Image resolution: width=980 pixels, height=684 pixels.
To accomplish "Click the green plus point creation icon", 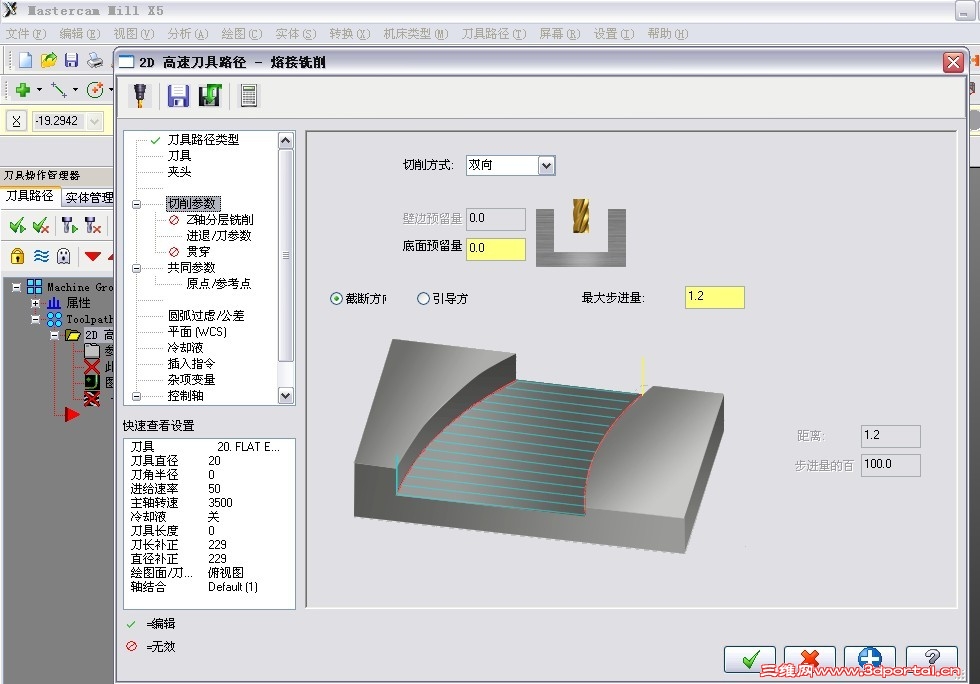I will (x=23, y=90).
